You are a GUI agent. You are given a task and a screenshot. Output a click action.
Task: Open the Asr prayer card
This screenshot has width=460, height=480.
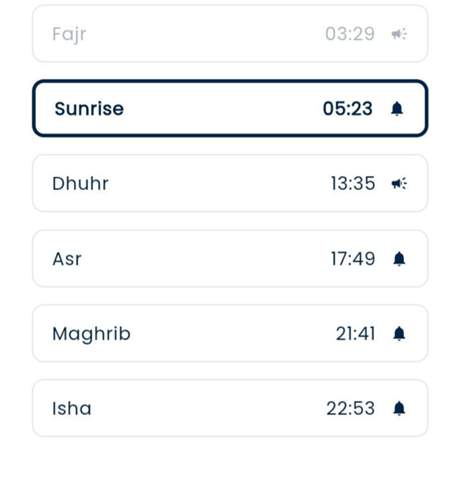[x=230, y=258]
